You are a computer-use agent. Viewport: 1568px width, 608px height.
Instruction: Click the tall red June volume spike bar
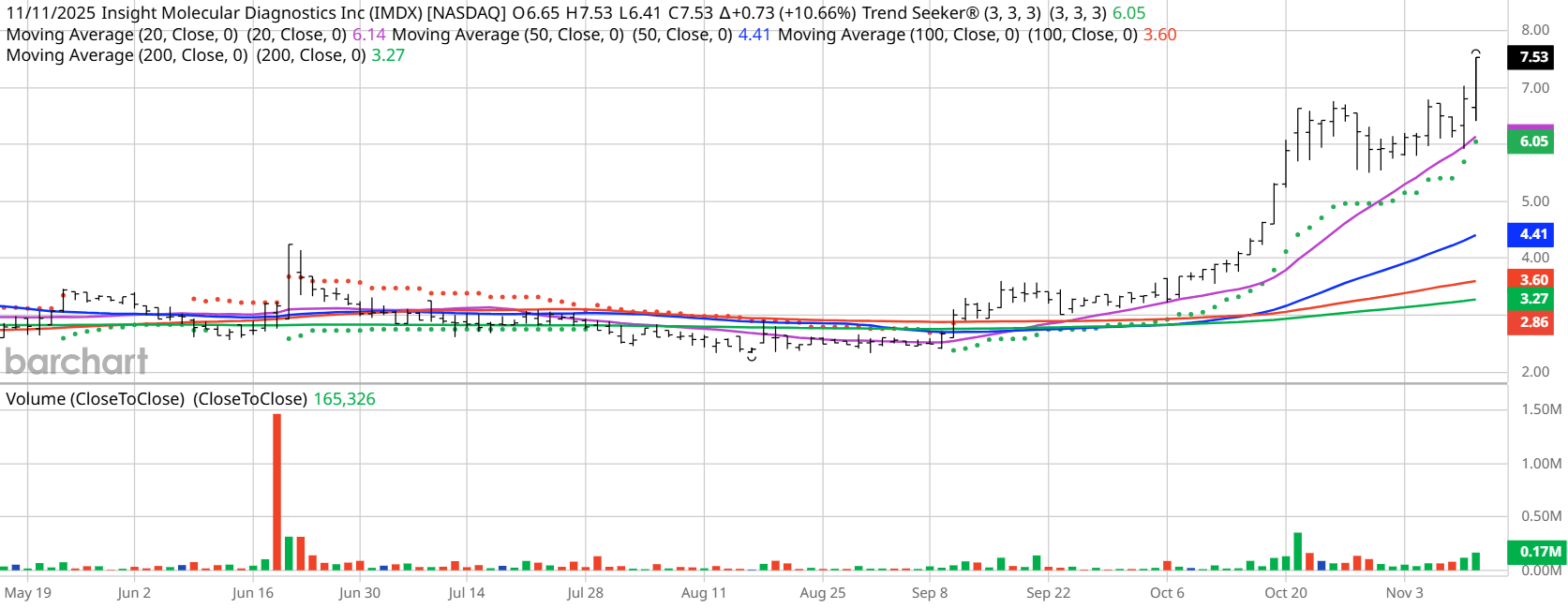[276, 492]
